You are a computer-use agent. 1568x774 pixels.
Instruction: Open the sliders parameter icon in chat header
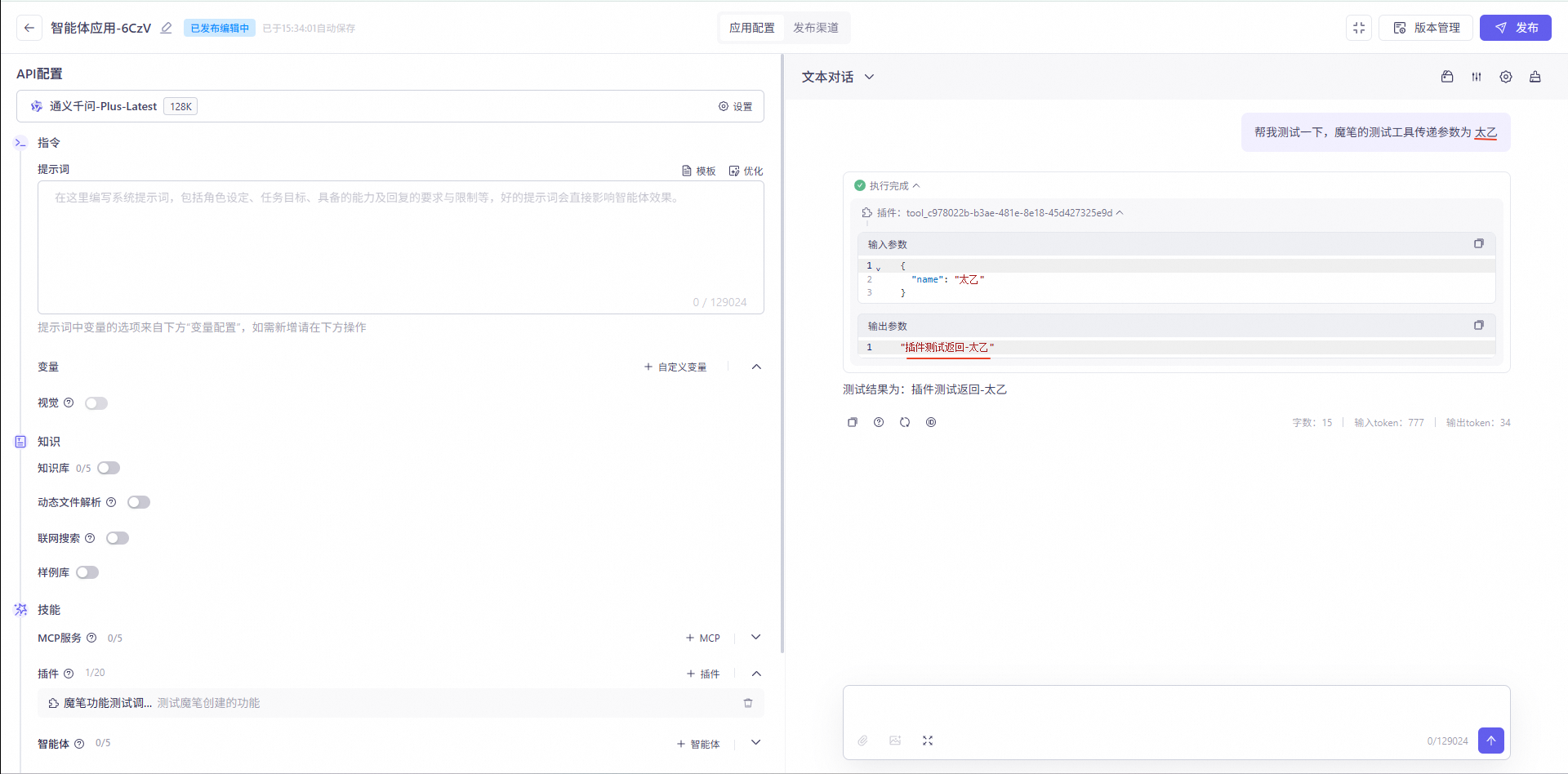pyautogui.click(x=1477, y=77)
